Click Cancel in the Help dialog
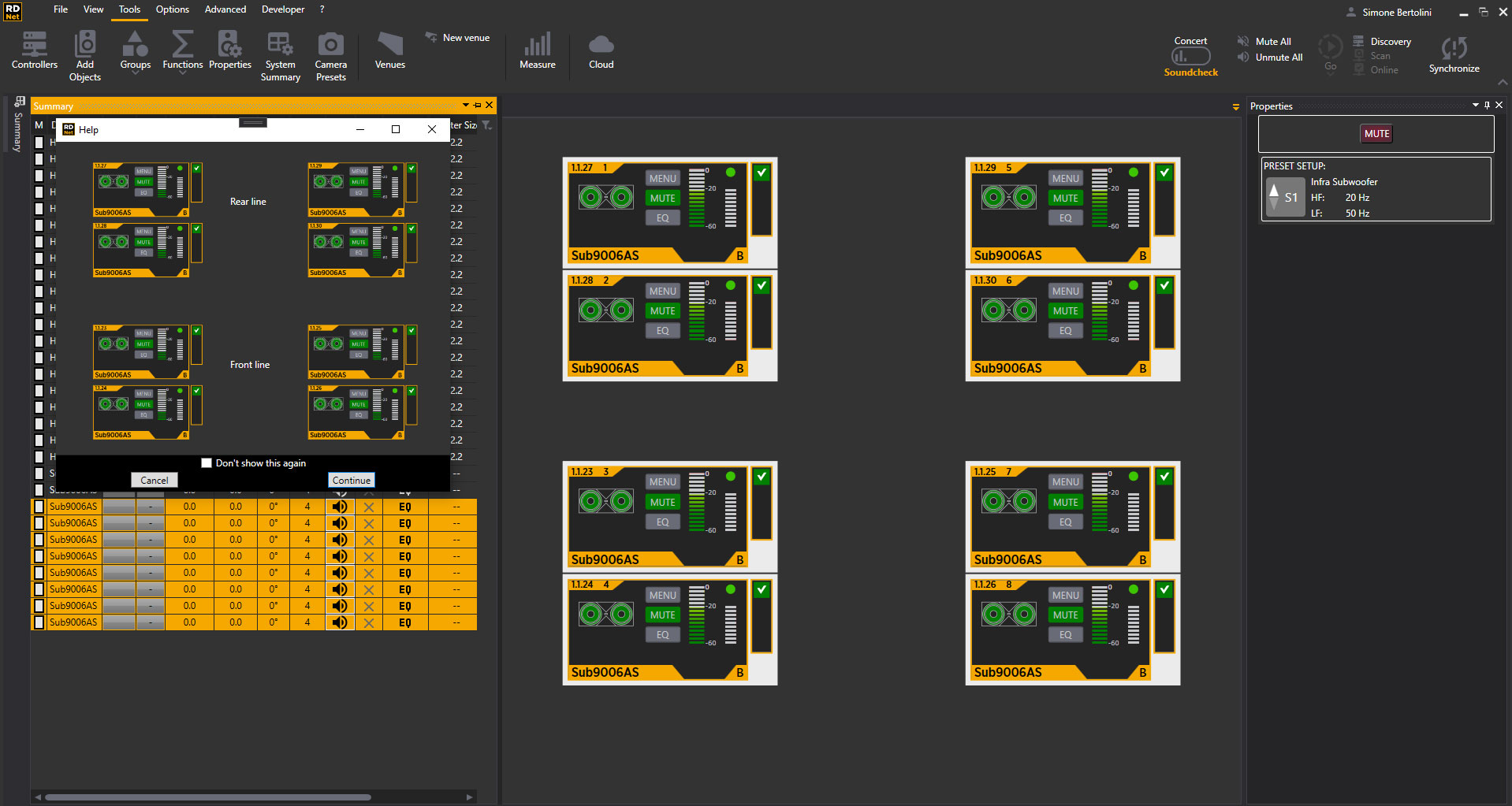This screenshot has width=1512, height=806. 155,480
